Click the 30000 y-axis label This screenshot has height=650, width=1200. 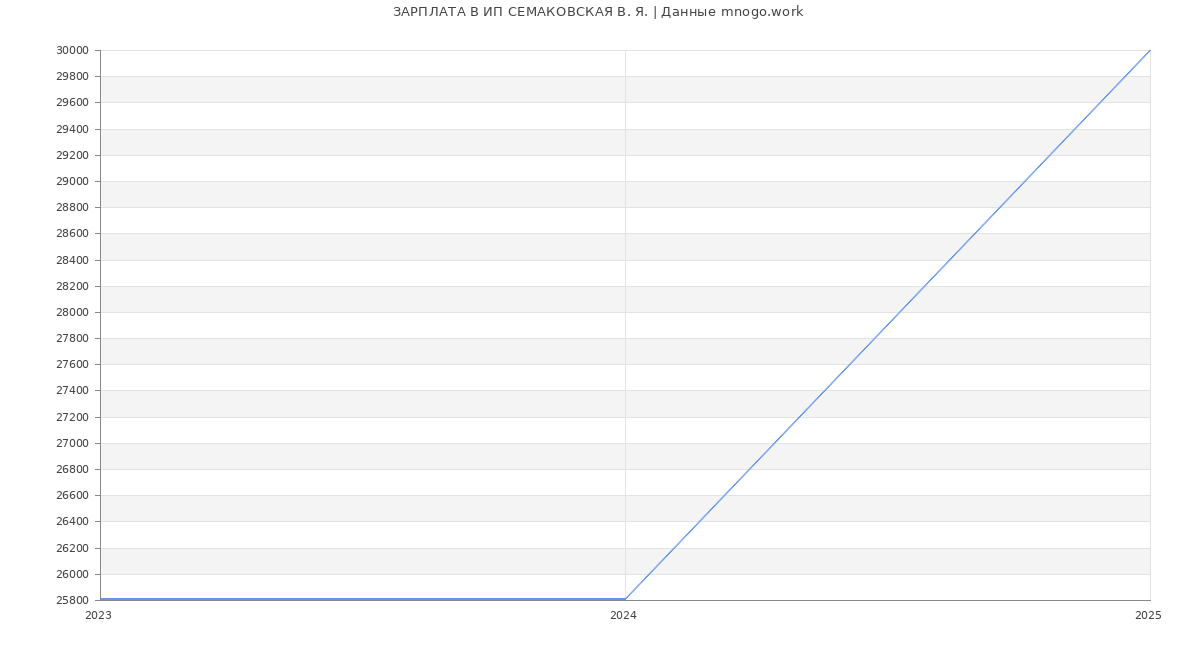coord(72,51)
